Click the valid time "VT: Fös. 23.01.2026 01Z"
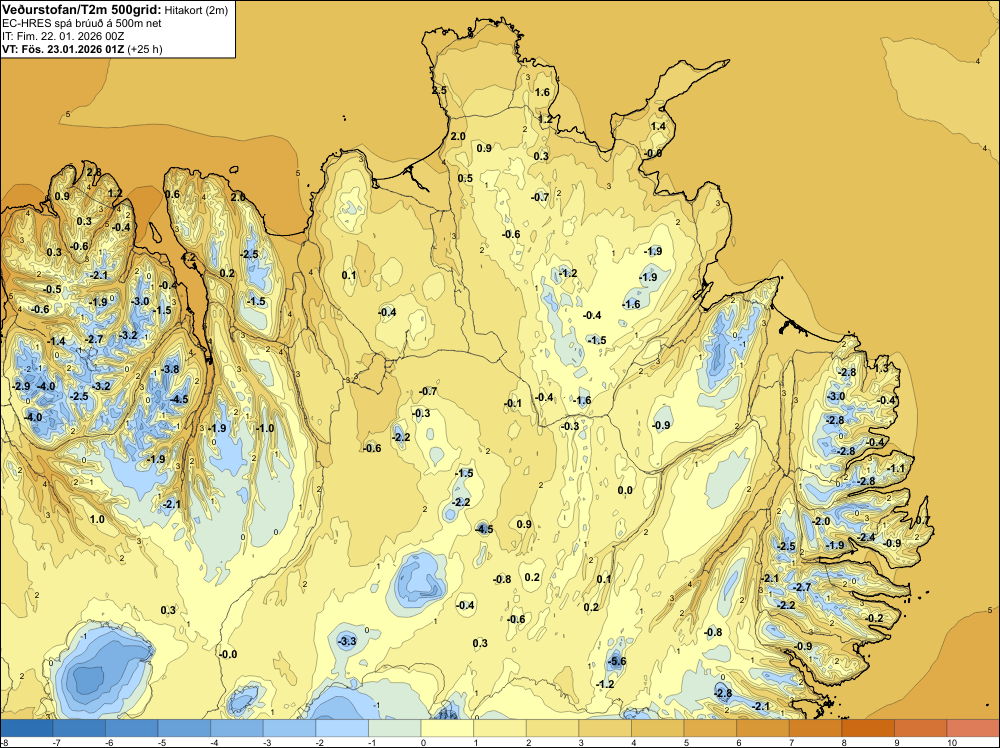Viewport: 1000px width, 748px height. click(63, 49)
